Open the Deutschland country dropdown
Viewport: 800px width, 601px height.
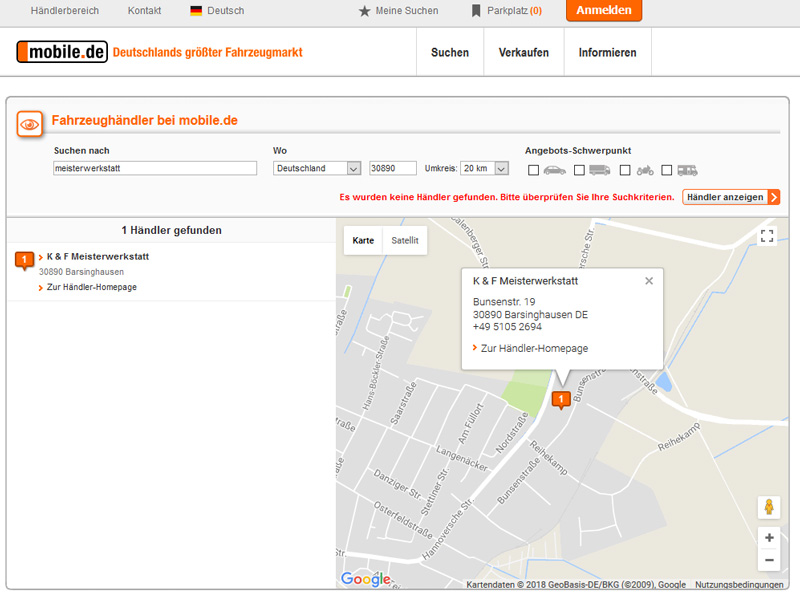pyautogui.click(x=317, y=168)
